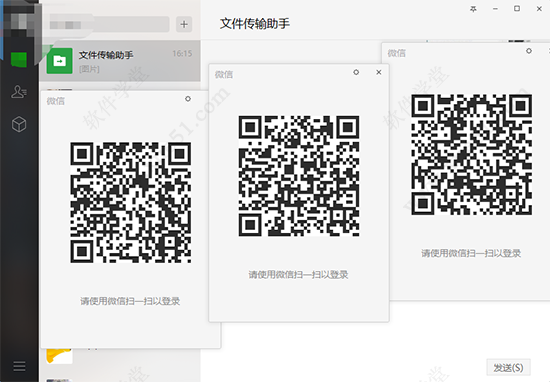The height and width of the screenshot is (382, 550).
Task: Click 微信 title of right login window
Action: click(x=396, y=53)
